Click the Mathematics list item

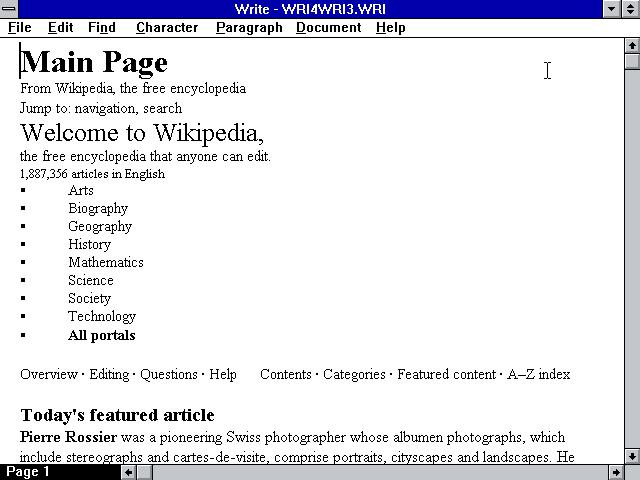pyautogui.click(x=106, y=262)
